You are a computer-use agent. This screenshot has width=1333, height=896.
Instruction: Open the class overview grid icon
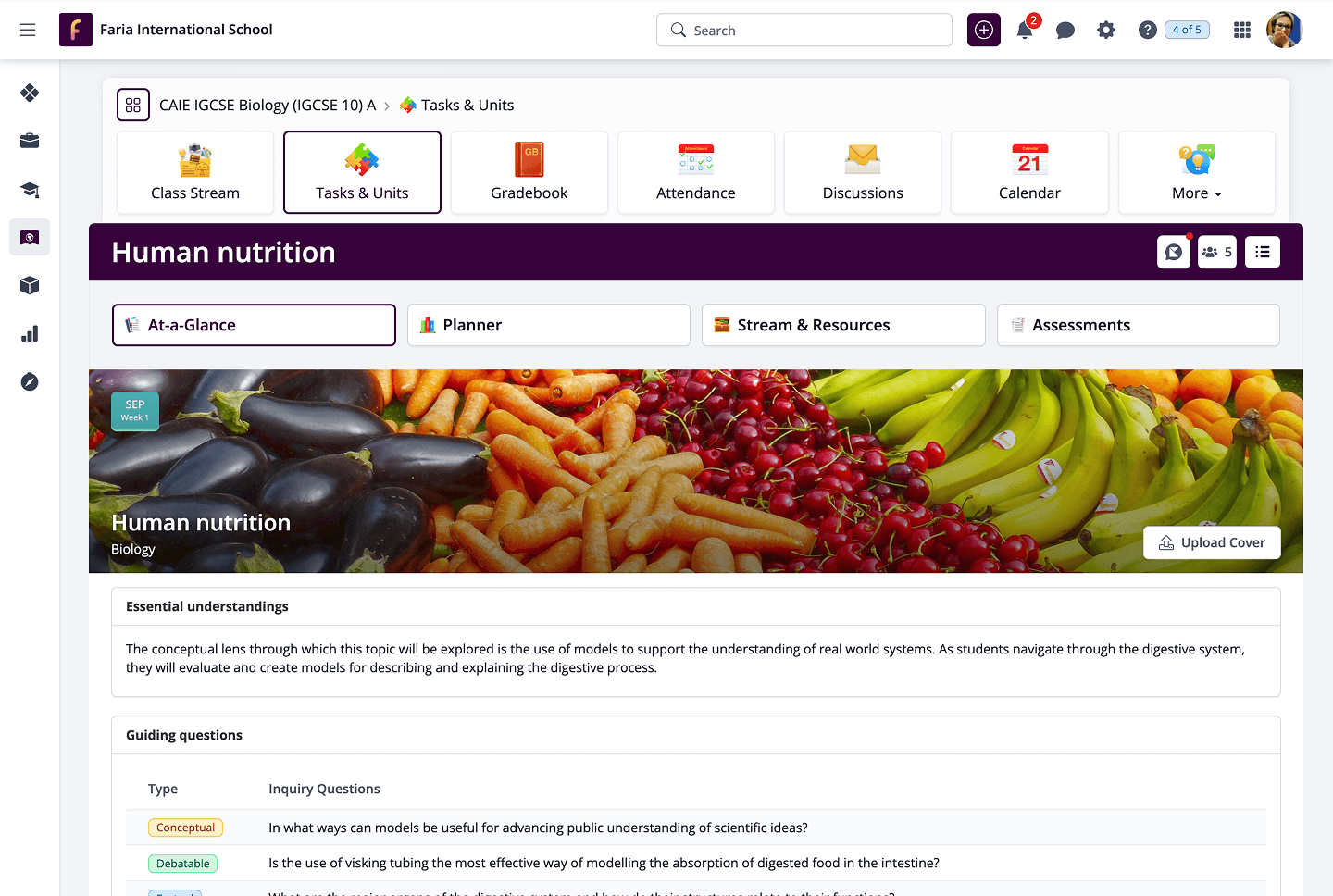coord(133,105)
